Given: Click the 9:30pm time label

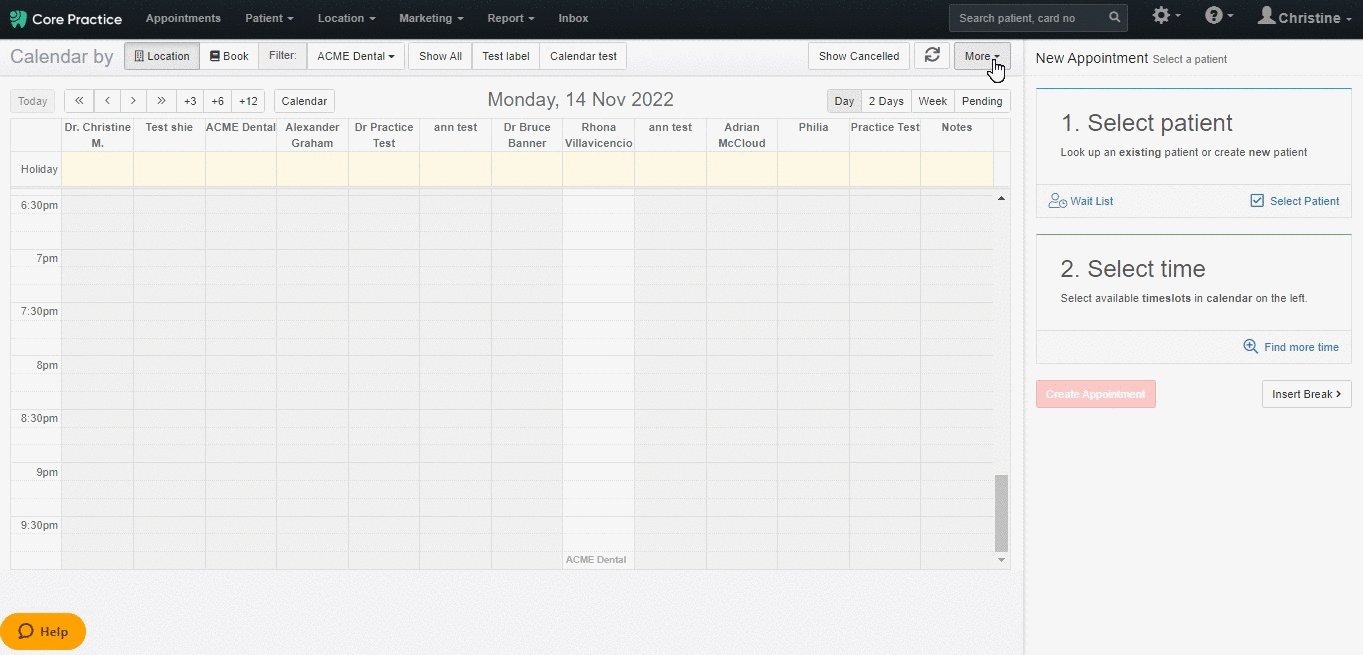Looking at the screenshot, I should point(40,525).
